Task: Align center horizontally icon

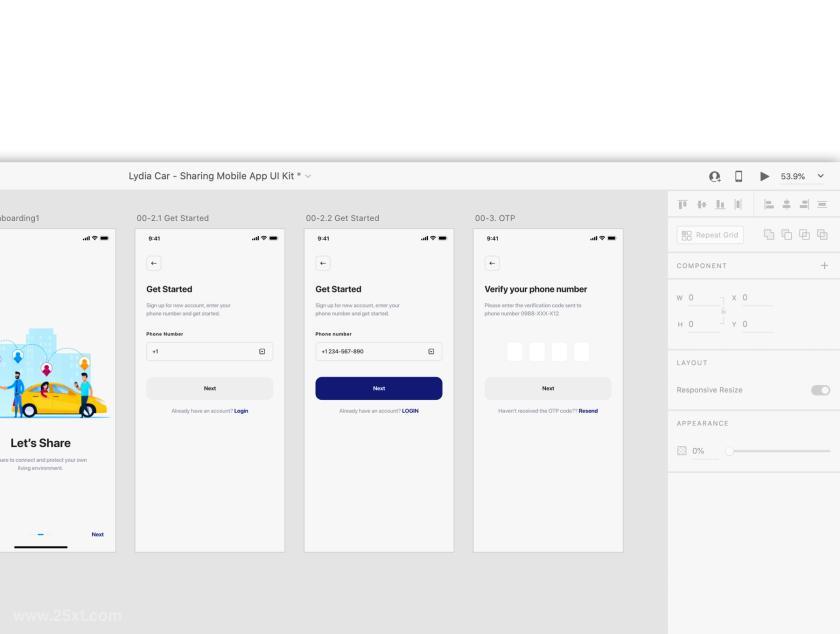Action: point(786,204)
